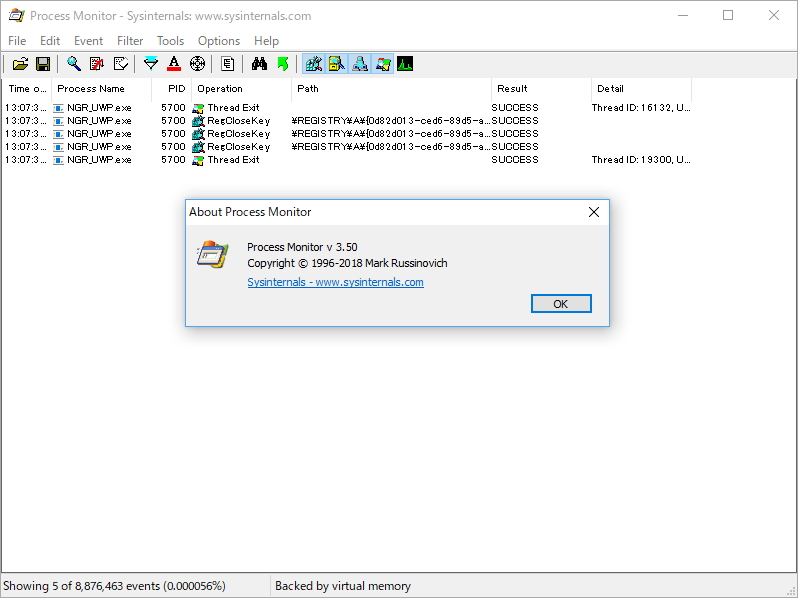Minimize the Process Monitor window
The height and width of the screenshot is (598, 798).
tap(683, 16)
